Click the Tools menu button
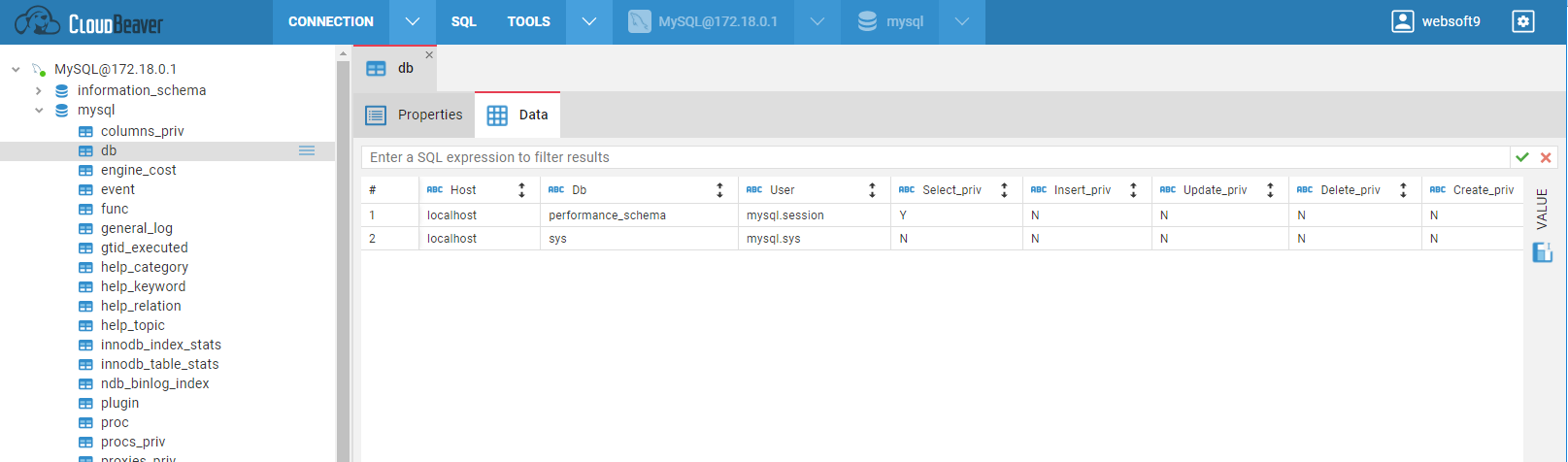Viewport: 1568px width, 462px height. click(x=528, y=21)
